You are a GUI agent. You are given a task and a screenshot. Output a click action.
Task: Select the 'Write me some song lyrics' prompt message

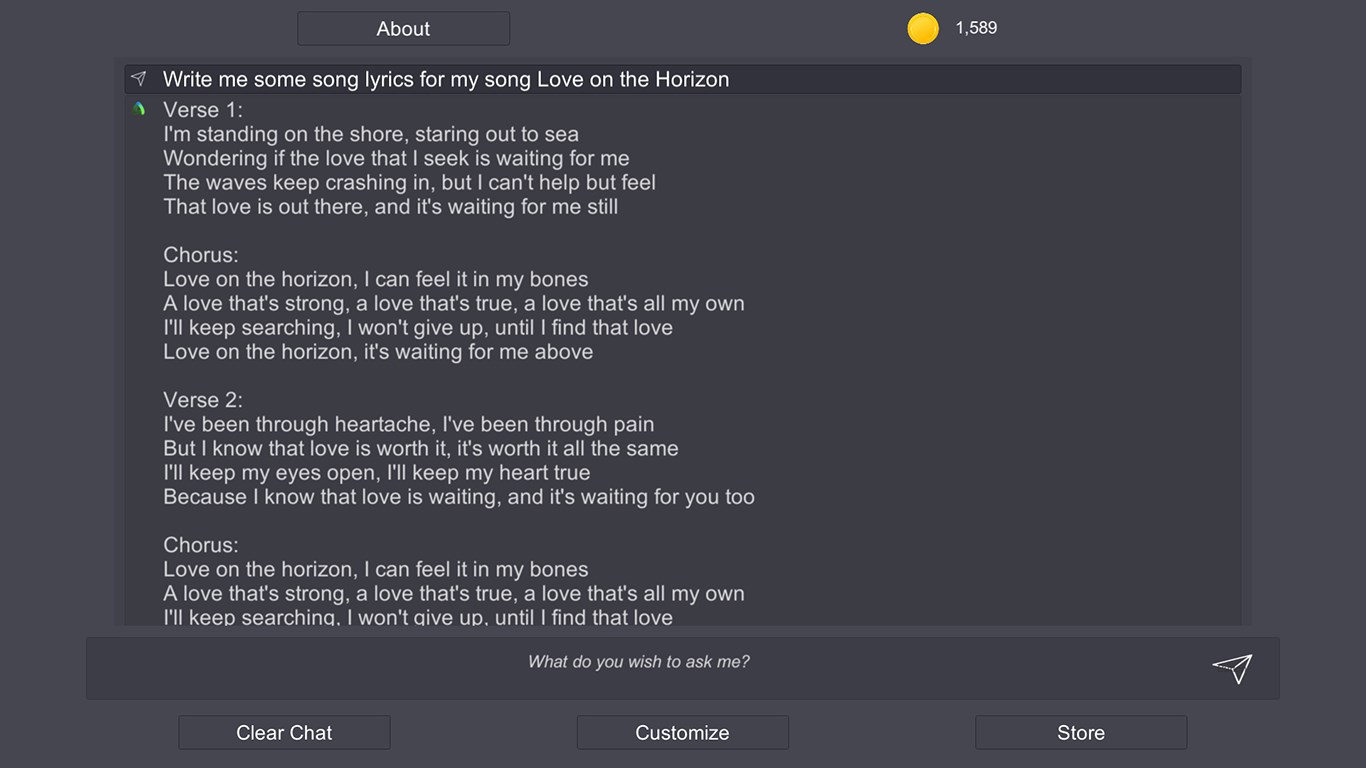[683, 79]
